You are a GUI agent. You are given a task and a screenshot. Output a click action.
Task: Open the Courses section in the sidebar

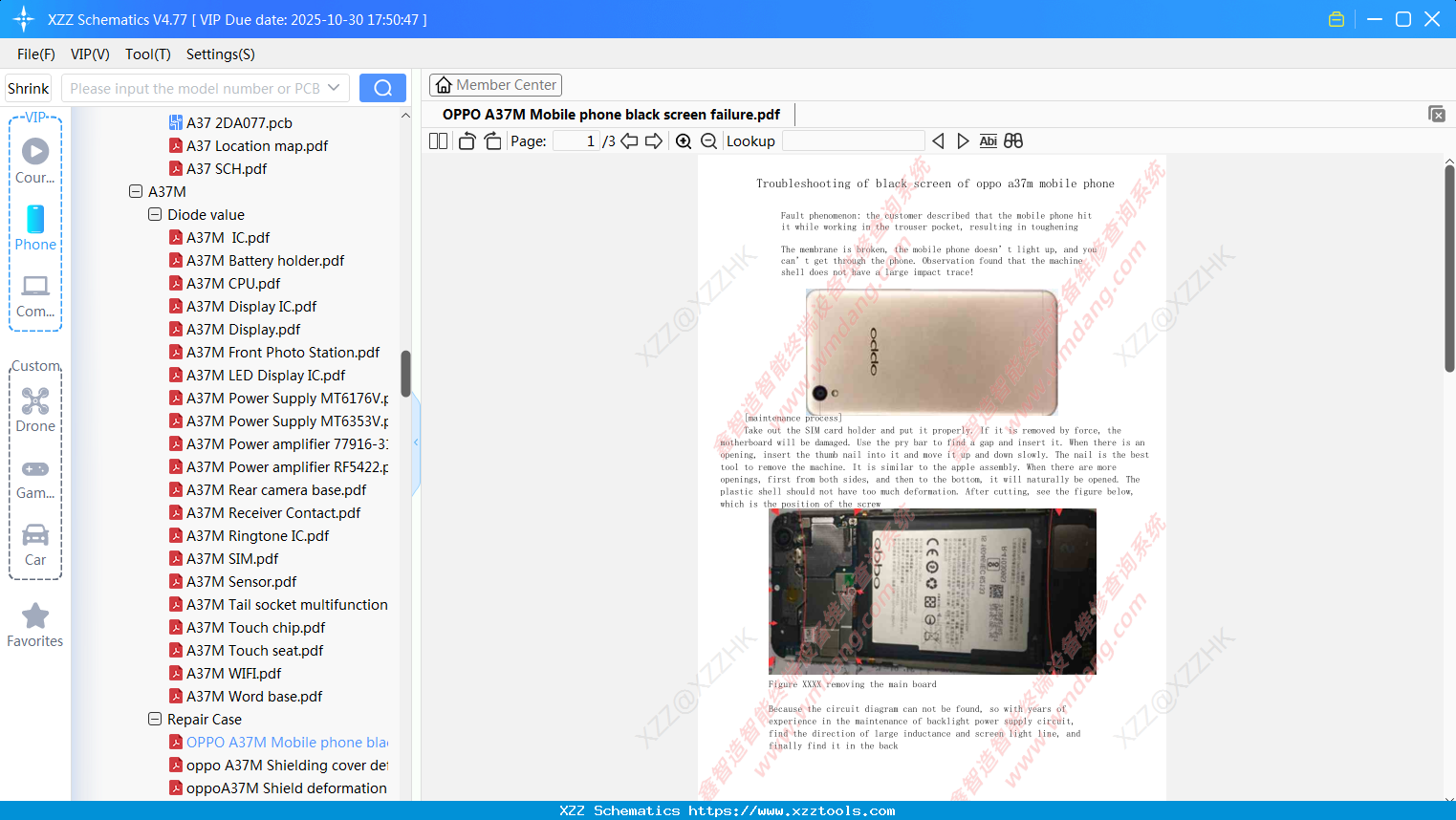(35, 161)
